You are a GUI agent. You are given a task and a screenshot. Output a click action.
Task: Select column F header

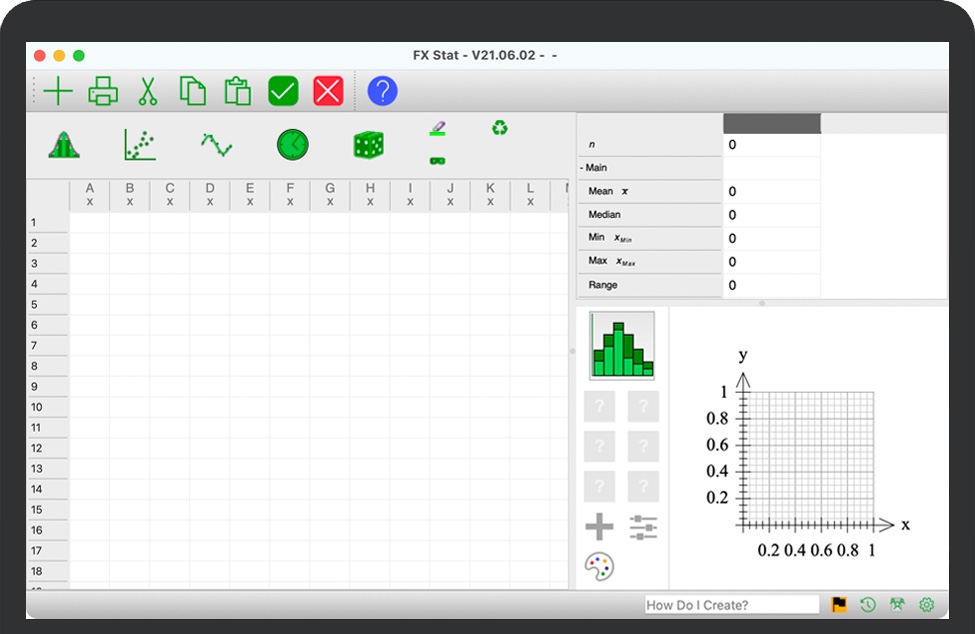click(290, 195)
